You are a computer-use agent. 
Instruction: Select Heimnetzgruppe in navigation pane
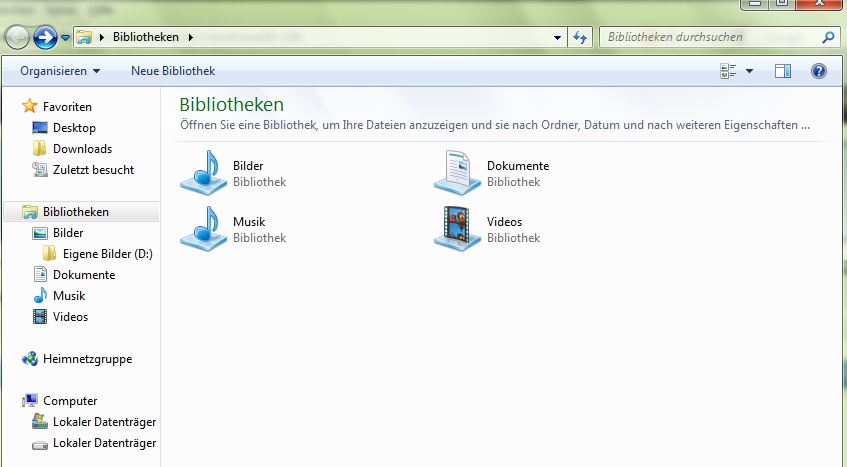pos(88,359)
